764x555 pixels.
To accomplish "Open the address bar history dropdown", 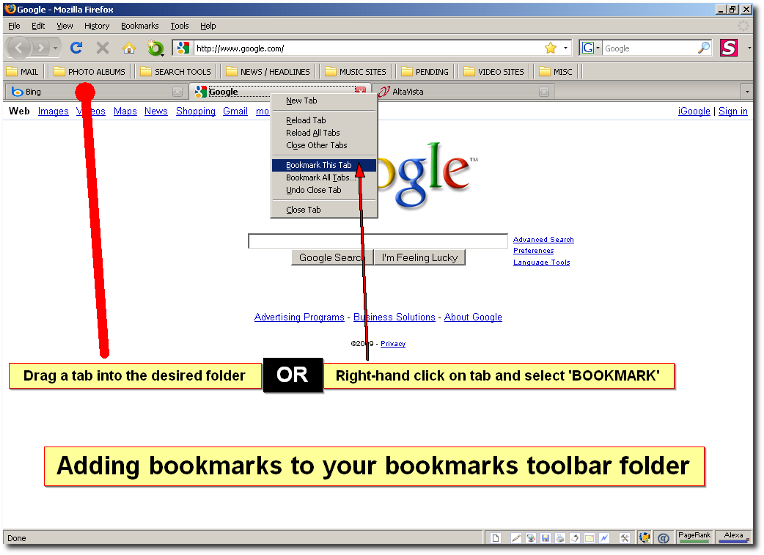I will (x=565, y=48).
